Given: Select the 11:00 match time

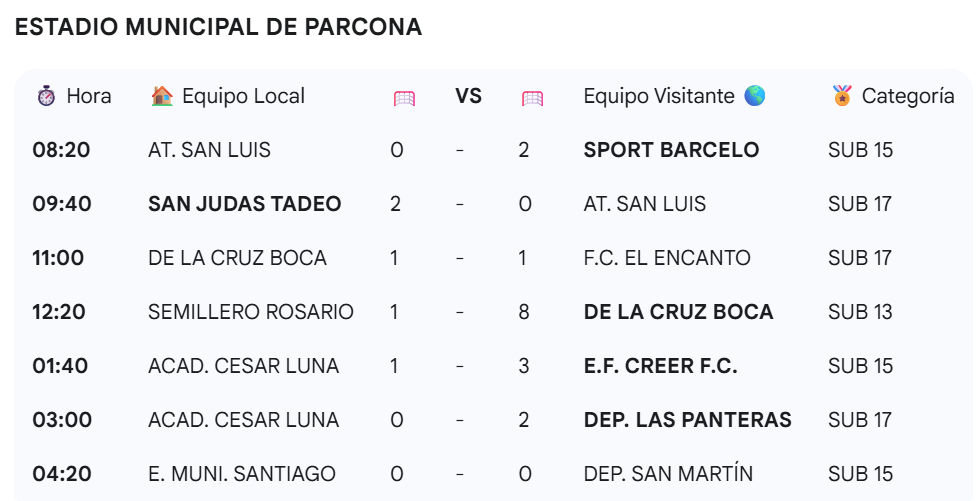Looking at the screenshot, I should click(58, 258).
